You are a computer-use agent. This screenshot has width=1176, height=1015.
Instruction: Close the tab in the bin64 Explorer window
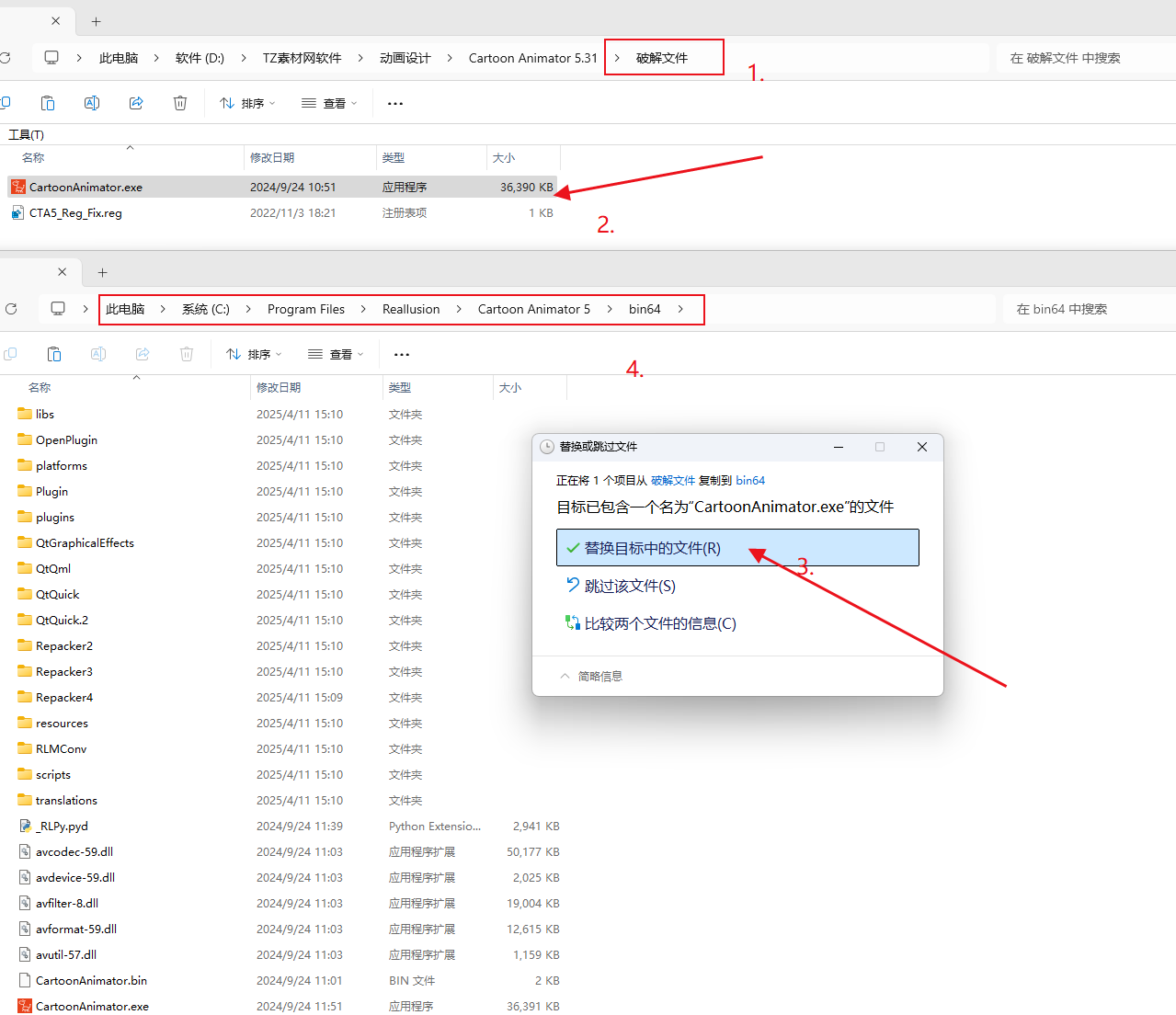click(63, 272)
